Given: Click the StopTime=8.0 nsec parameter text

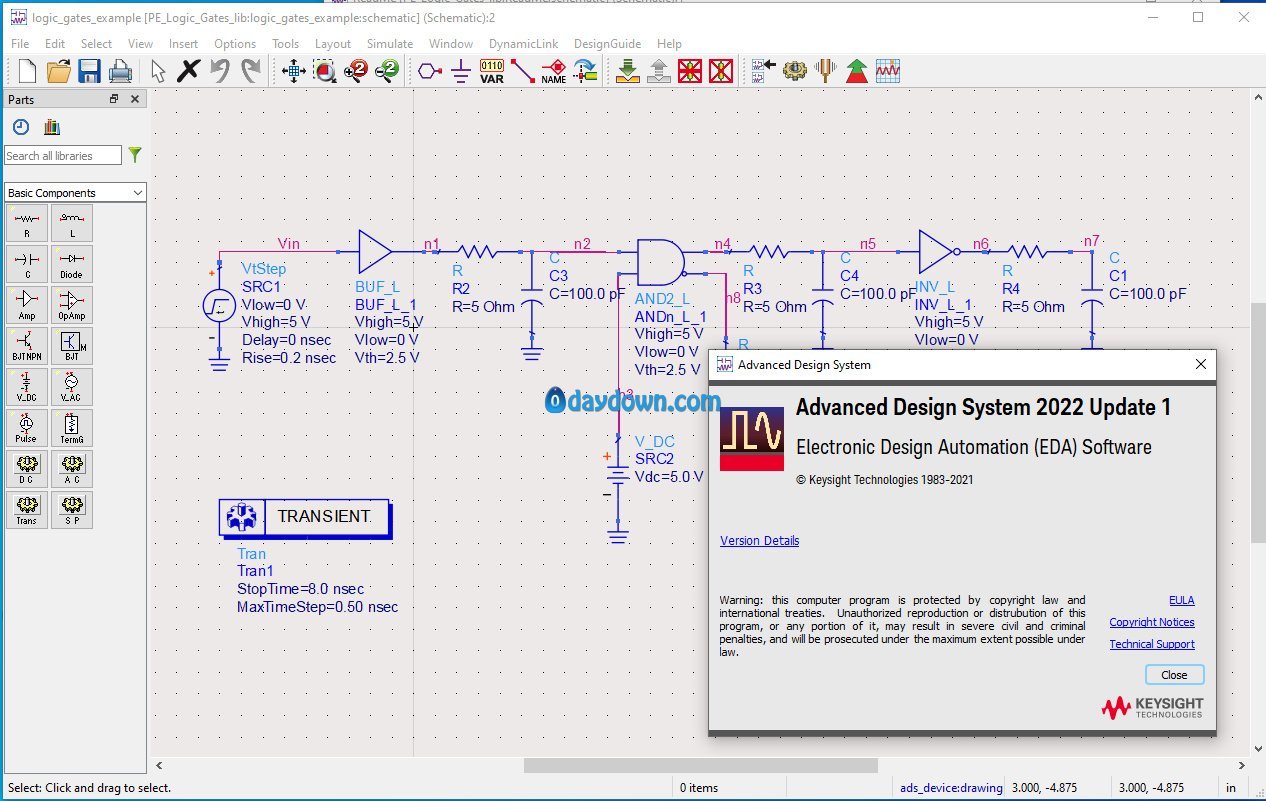Looking at the screenshot, I should (x=300, y=589).
